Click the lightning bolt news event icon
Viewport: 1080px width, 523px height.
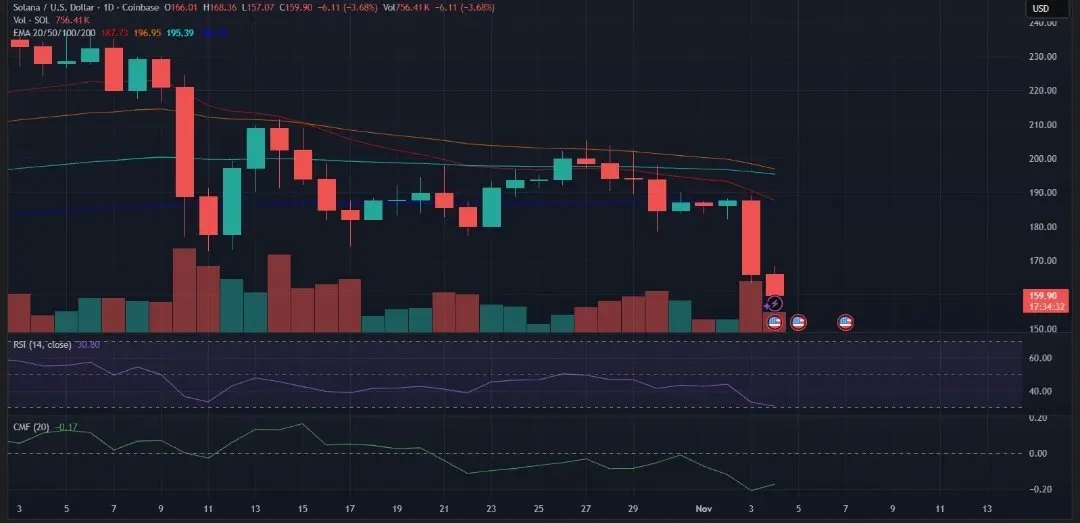(x=774, y=304)
